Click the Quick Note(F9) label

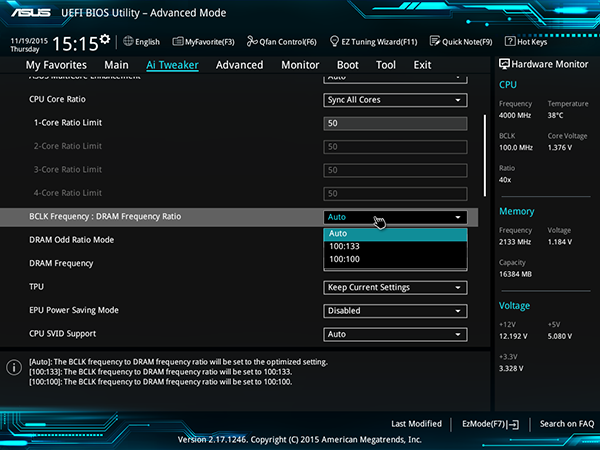[467, 42]
